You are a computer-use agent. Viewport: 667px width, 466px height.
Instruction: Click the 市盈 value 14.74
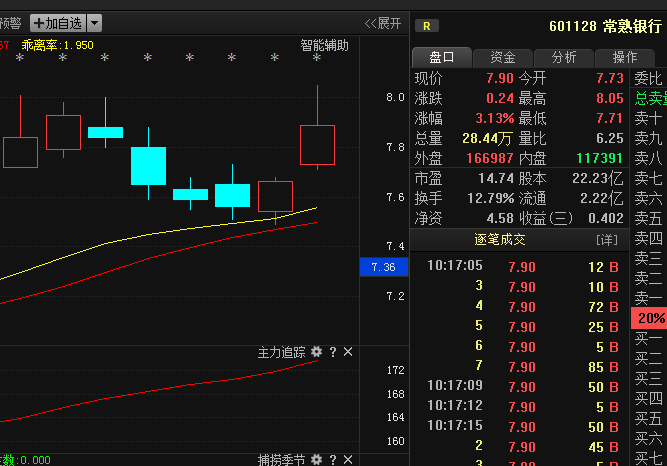[x=496, y=178]
